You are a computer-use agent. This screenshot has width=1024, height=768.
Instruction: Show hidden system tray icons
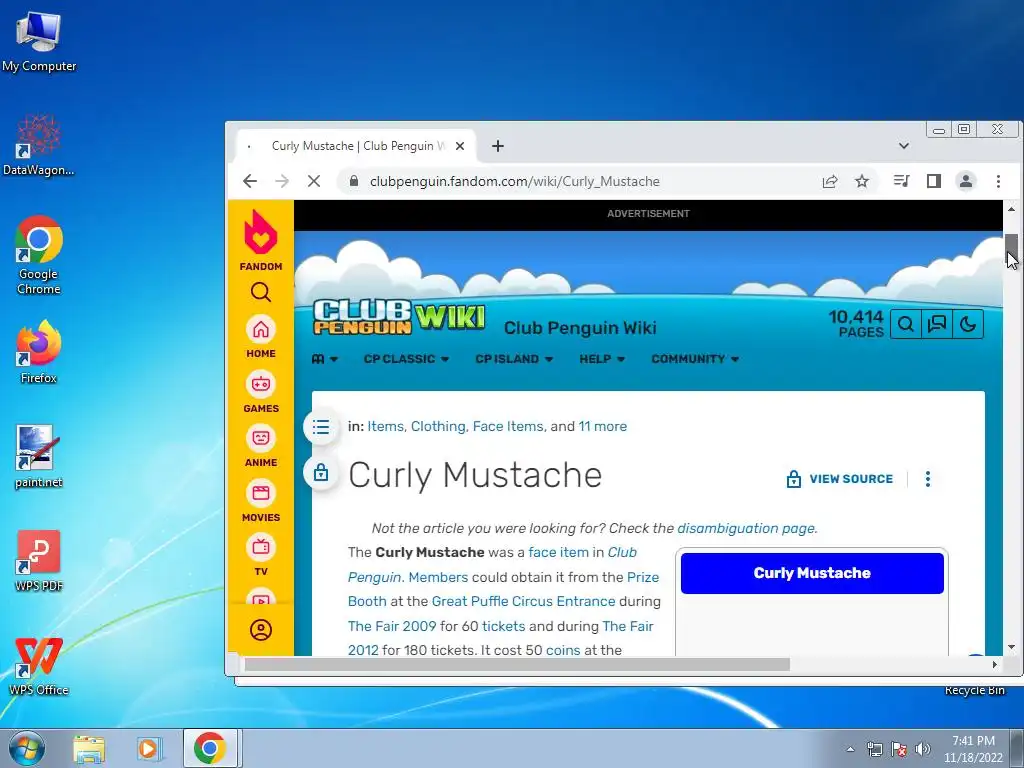[850, 750]
